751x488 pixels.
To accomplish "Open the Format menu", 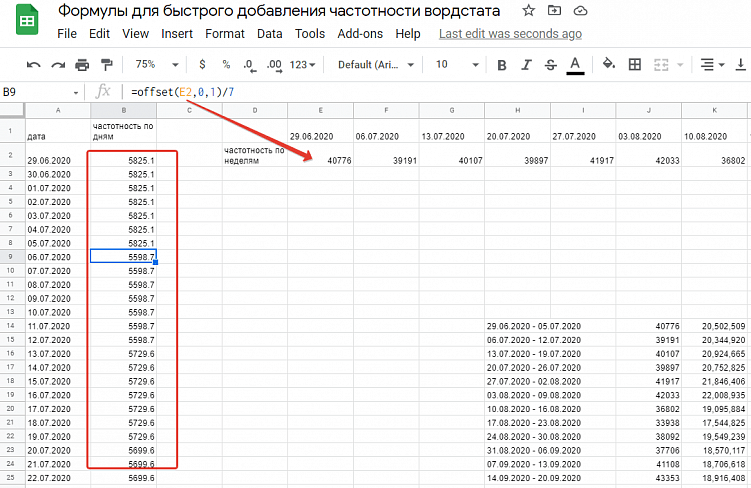I will pos(225,34).
